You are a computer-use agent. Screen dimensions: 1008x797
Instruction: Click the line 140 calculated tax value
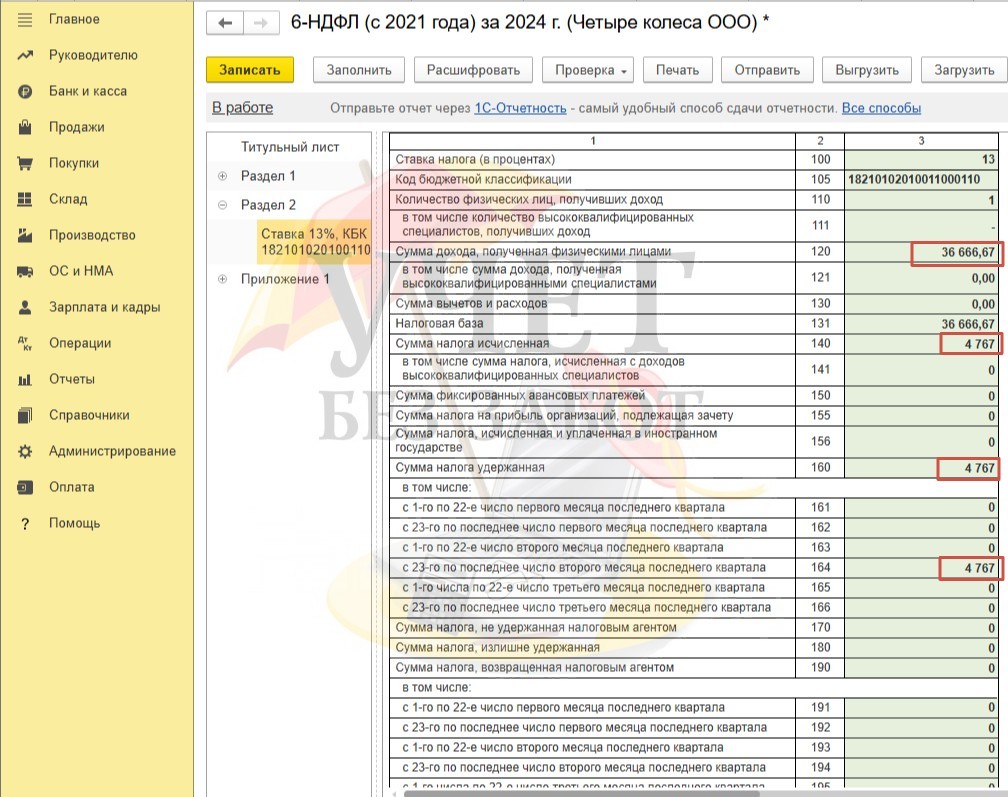point(921,344)
